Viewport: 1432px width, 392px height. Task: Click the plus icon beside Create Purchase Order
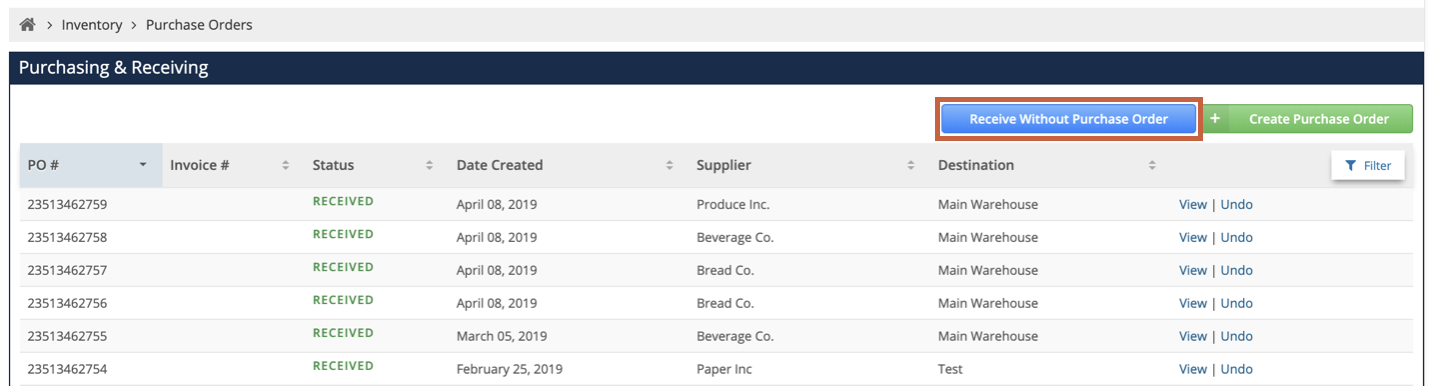tap(1215, 119)
